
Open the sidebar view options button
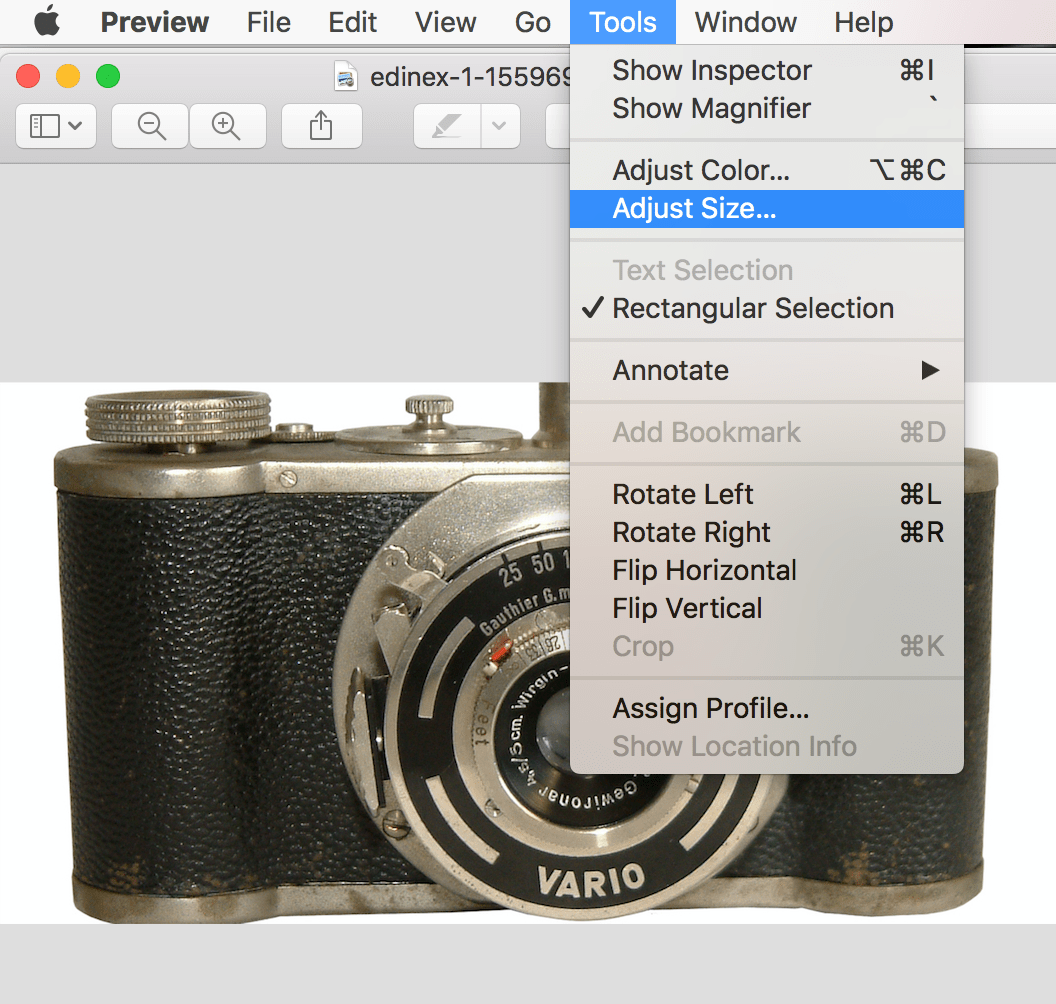[x=56, y=126]
